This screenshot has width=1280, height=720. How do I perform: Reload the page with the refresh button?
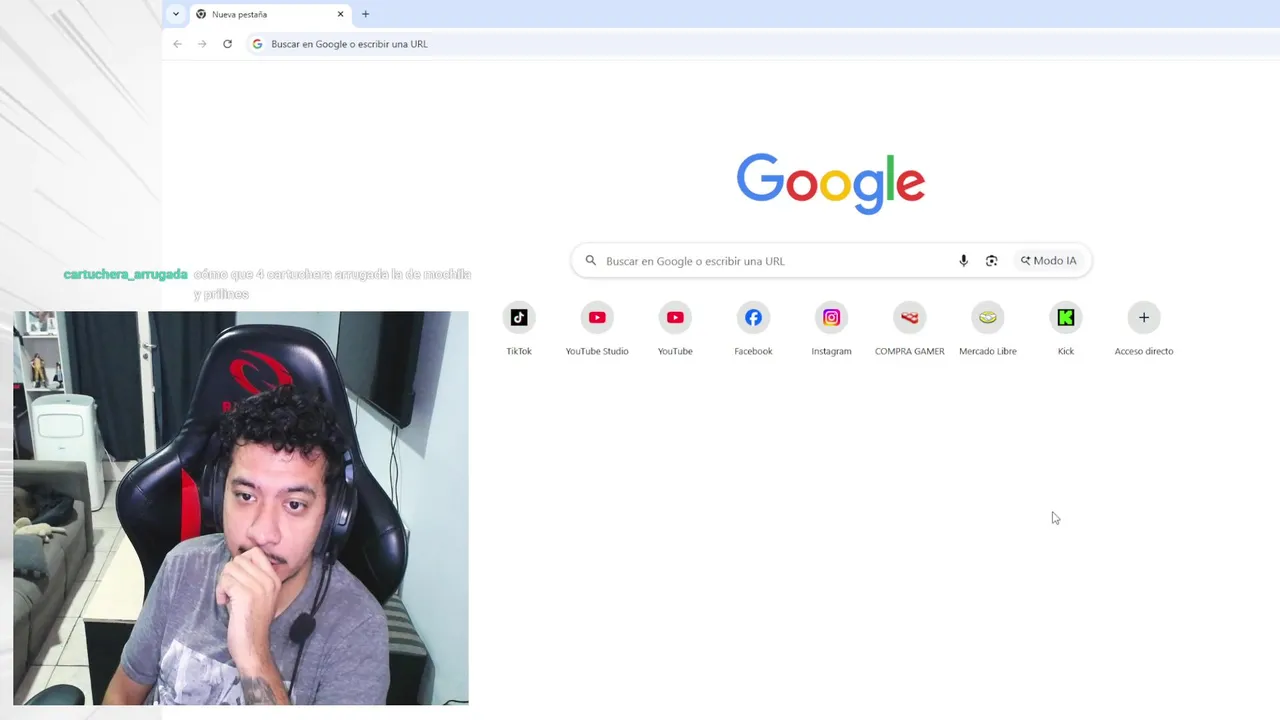(228, 44)
